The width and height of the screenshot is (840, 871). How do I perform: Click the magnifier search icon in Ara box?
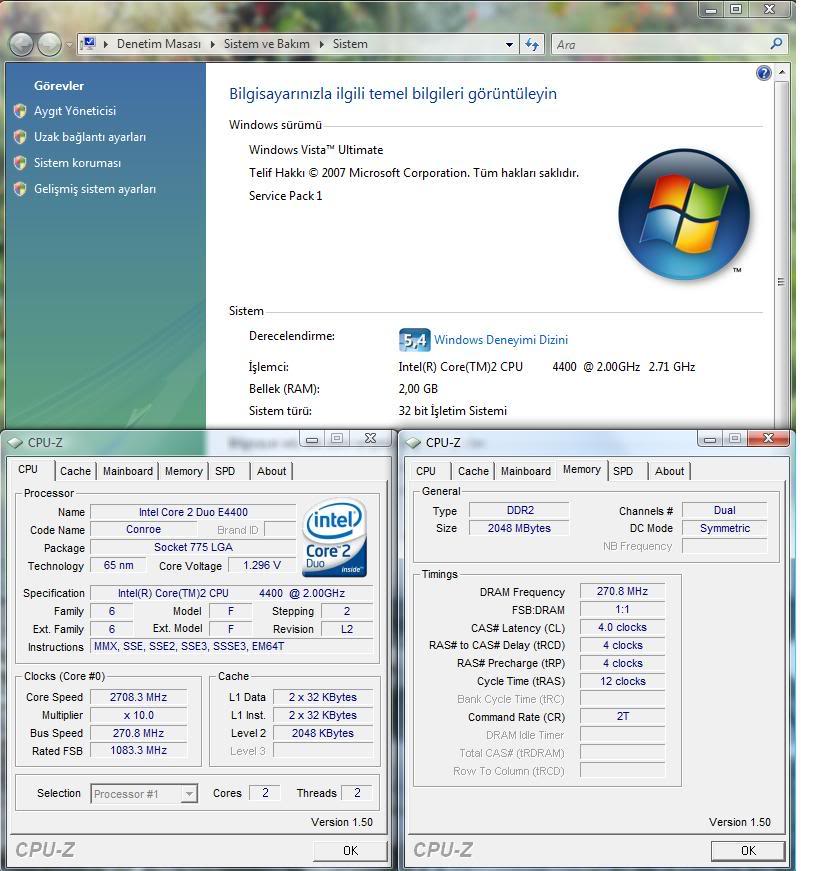(777, 43)
